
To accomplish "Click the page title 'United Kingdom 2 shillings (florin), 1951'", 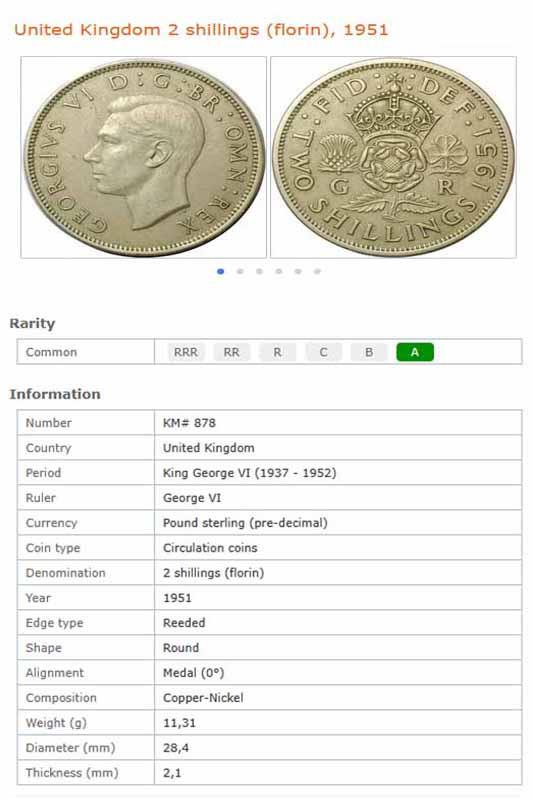I will pyautogui.click(x=201, y=30).
